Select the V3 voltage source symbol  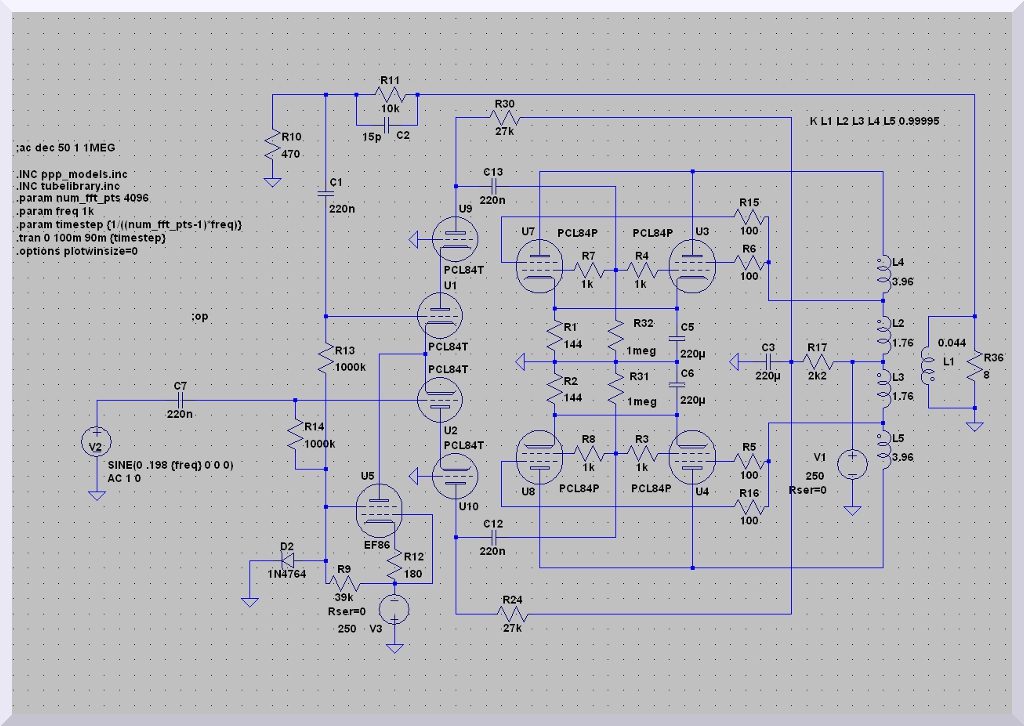[x=396, y=609]
